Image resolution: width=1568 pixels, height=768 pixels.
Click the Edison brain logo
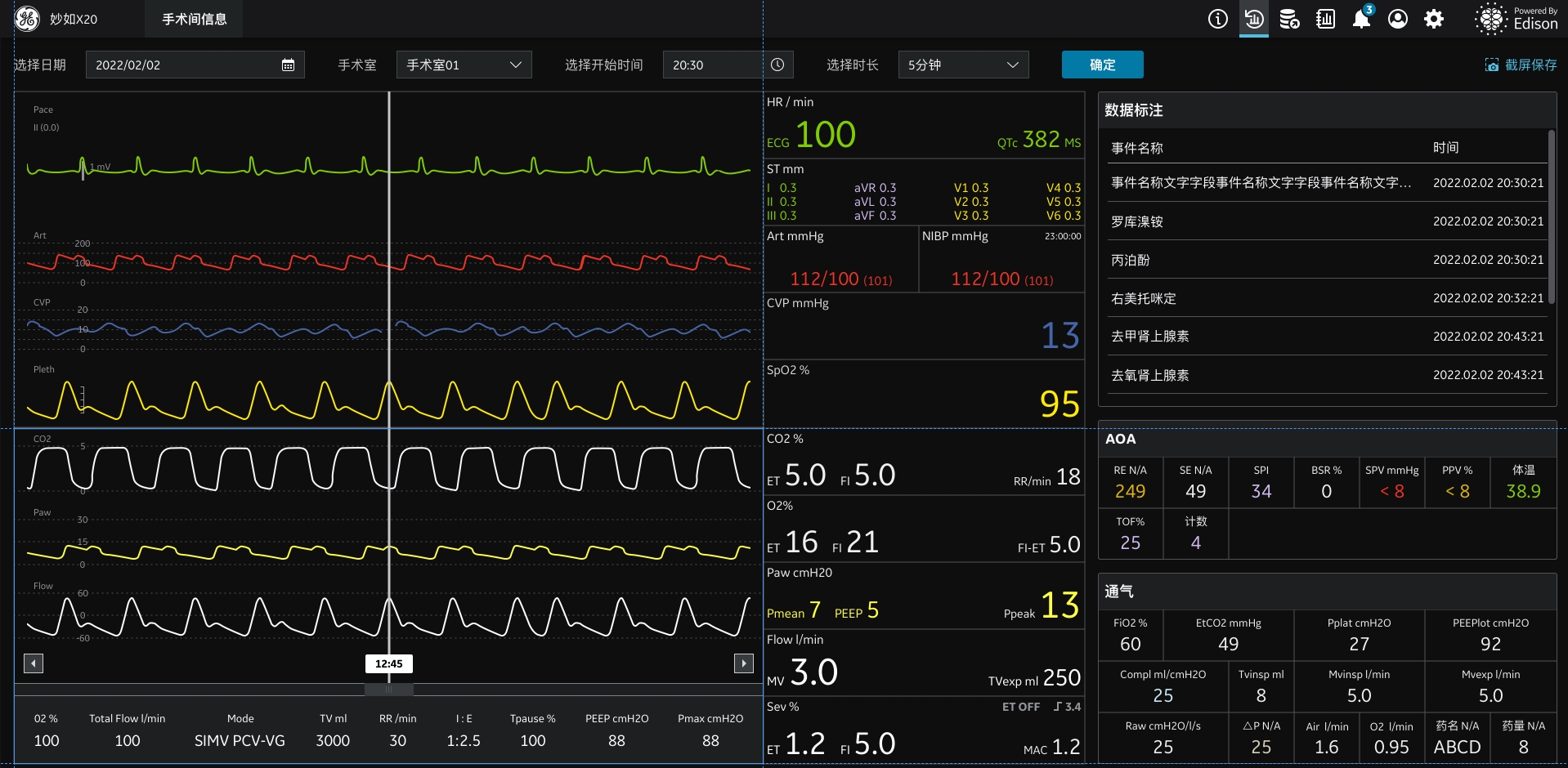coord(1490,19)
